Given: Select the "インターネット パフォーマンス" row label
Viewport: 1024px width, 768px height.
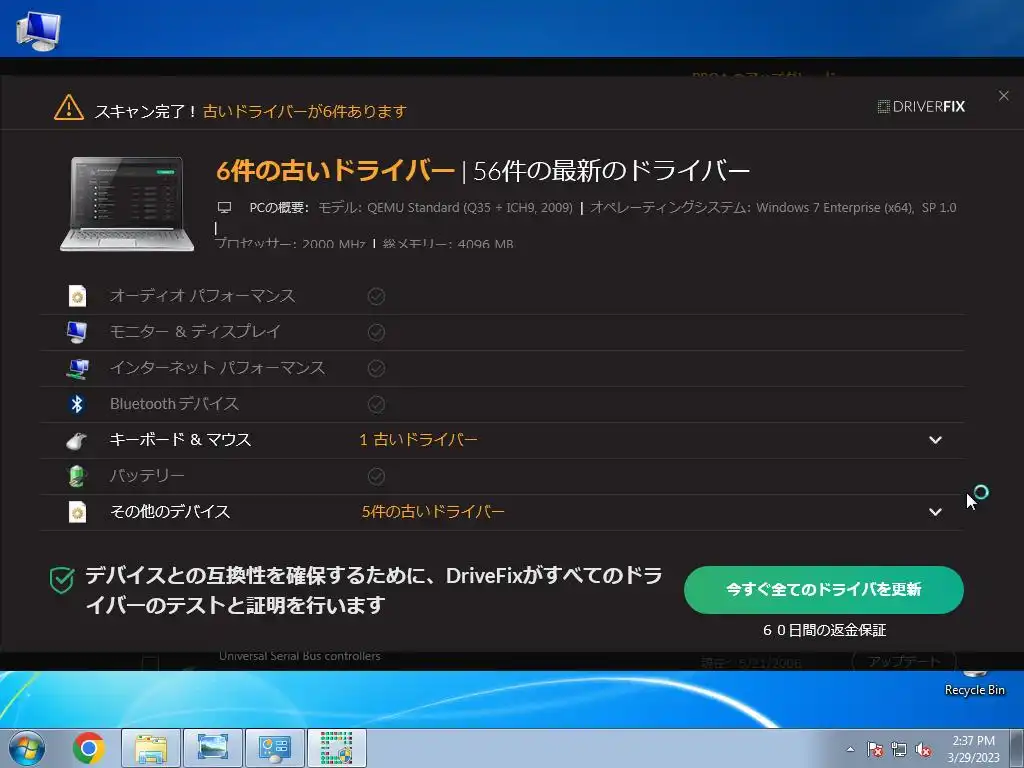Looking at the screenshot, I should (217, 368).
